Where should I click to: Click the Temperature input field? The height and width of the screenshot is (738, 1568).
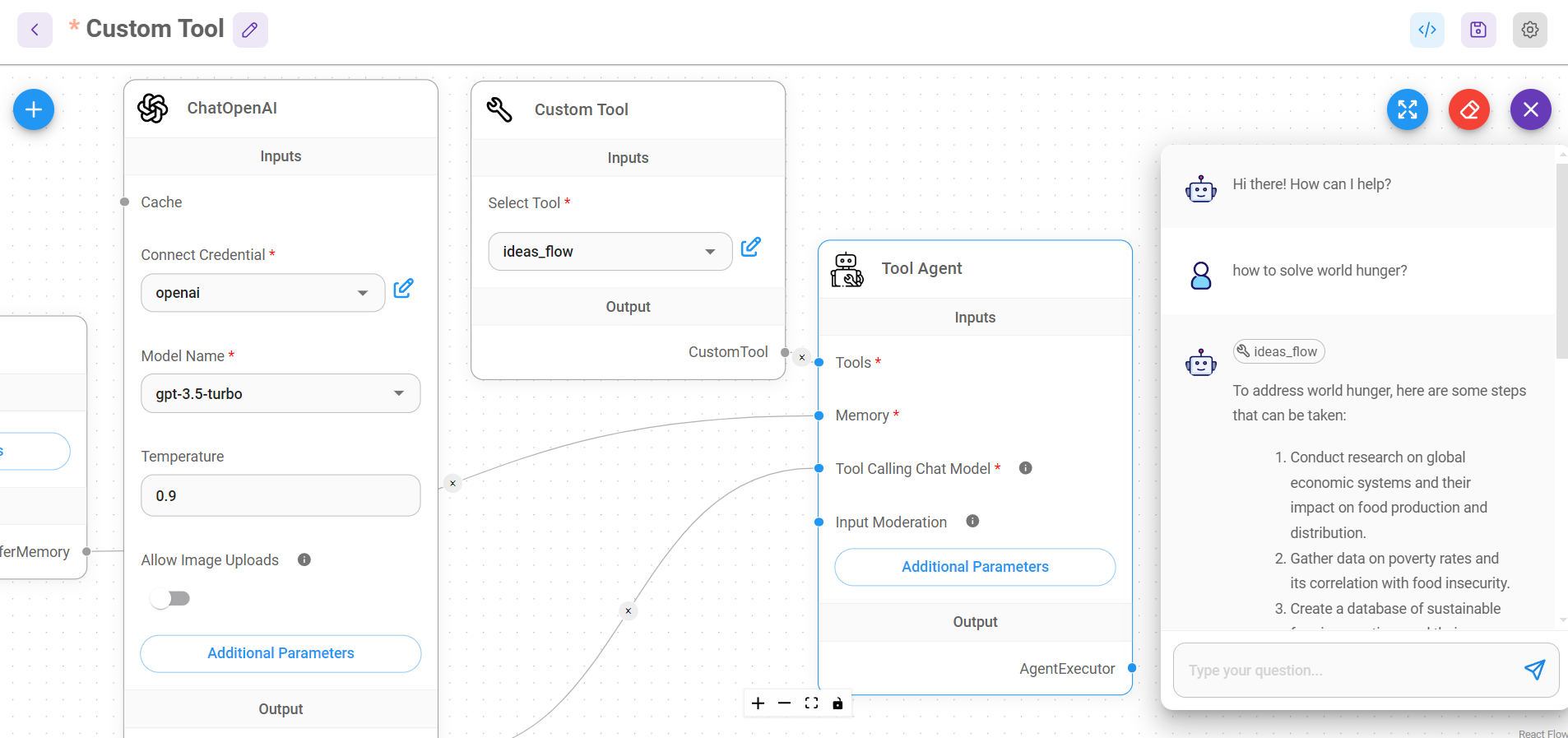click(280, 495)
